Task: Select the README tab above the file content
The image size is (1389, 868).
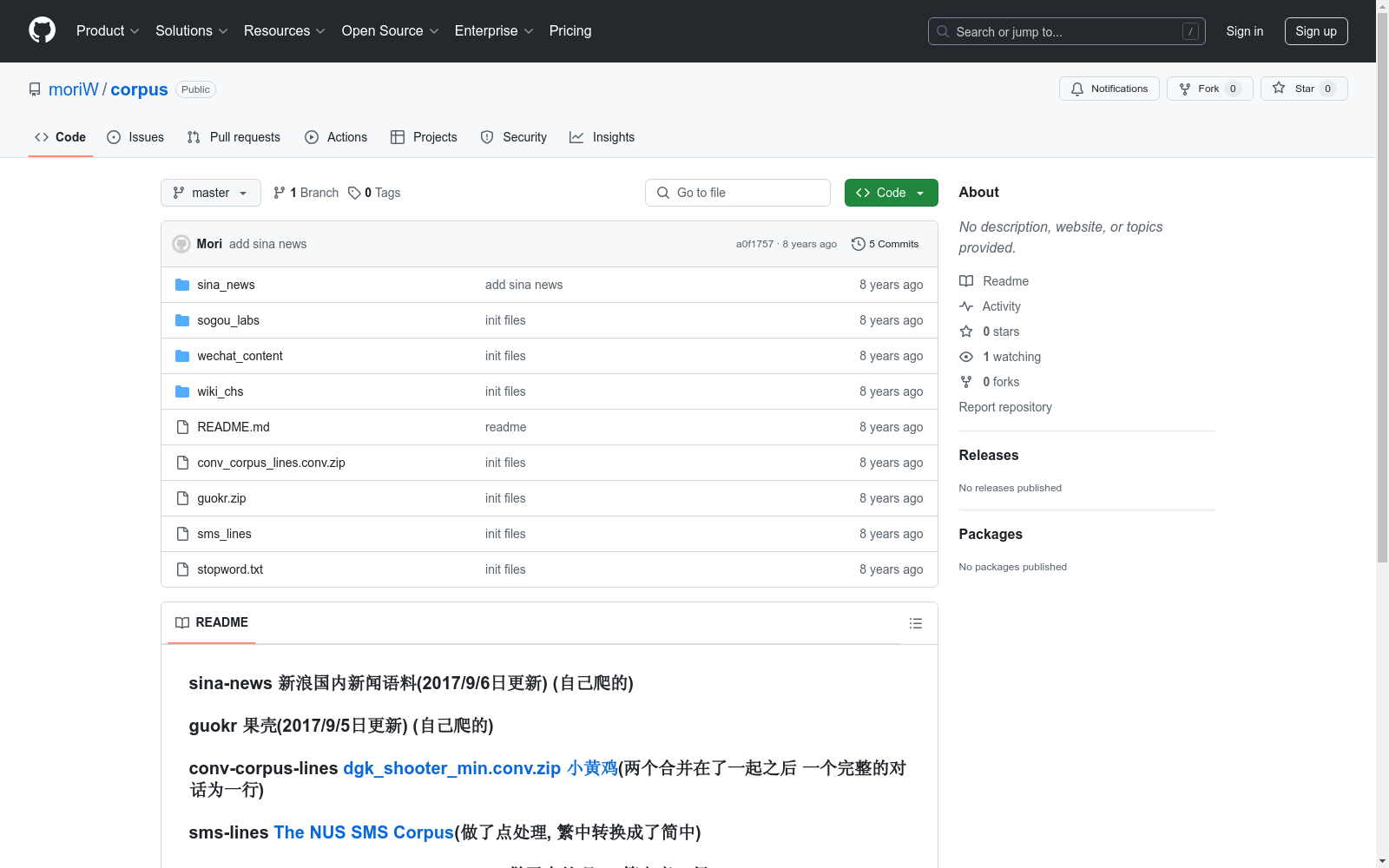Action: coord(212,622)
